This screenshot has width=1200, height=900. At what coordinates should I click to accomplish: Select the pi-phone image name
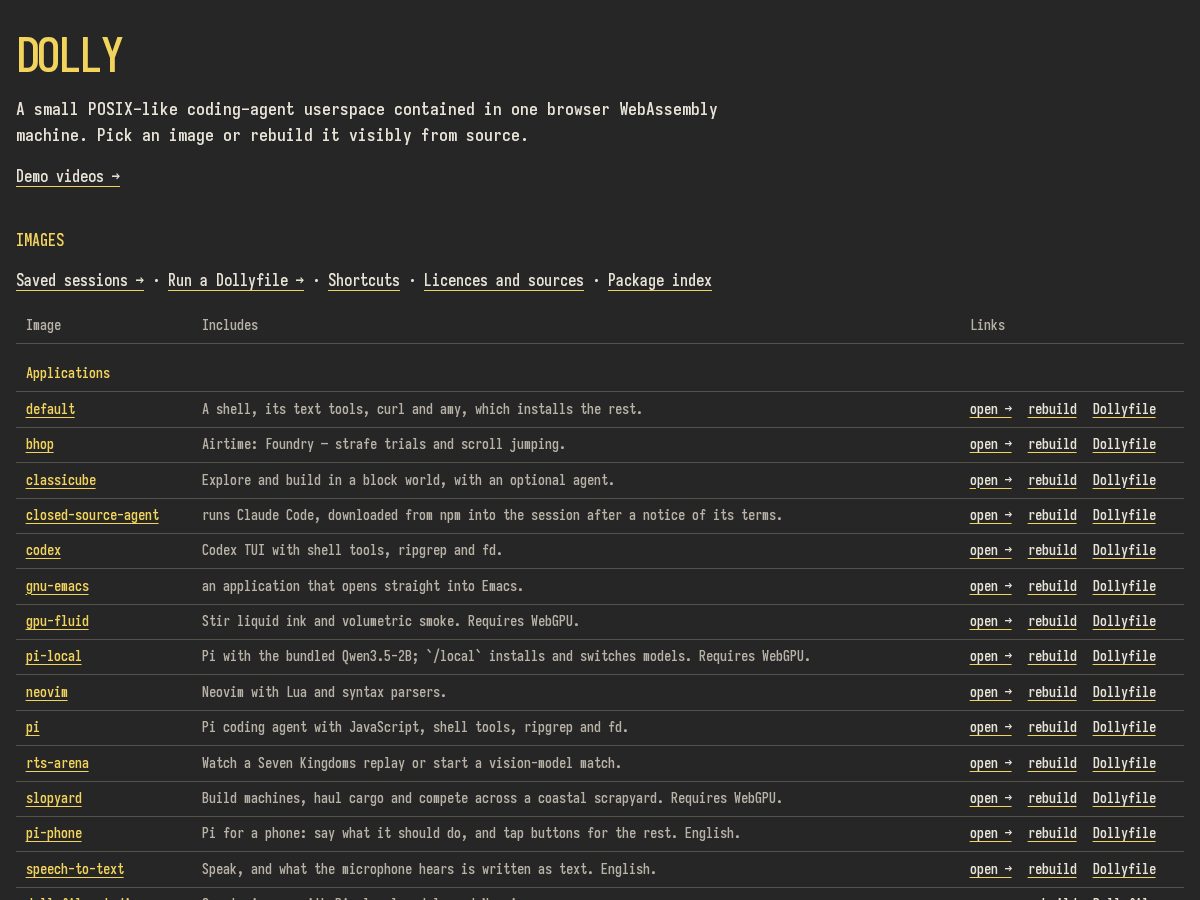coord(54,833)
